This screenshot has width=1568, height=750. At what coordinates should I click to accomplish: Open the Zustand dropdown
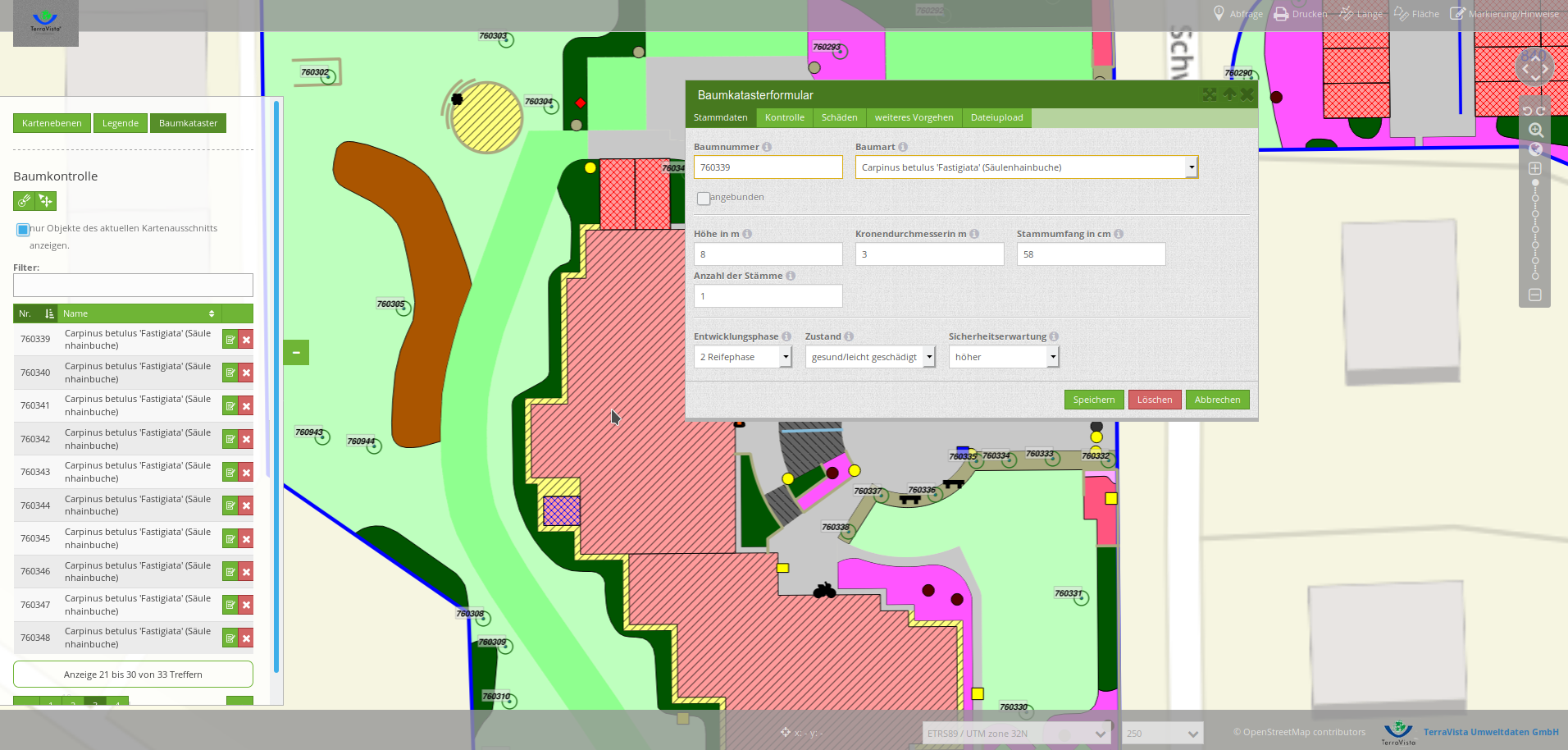tap(869, 357)
